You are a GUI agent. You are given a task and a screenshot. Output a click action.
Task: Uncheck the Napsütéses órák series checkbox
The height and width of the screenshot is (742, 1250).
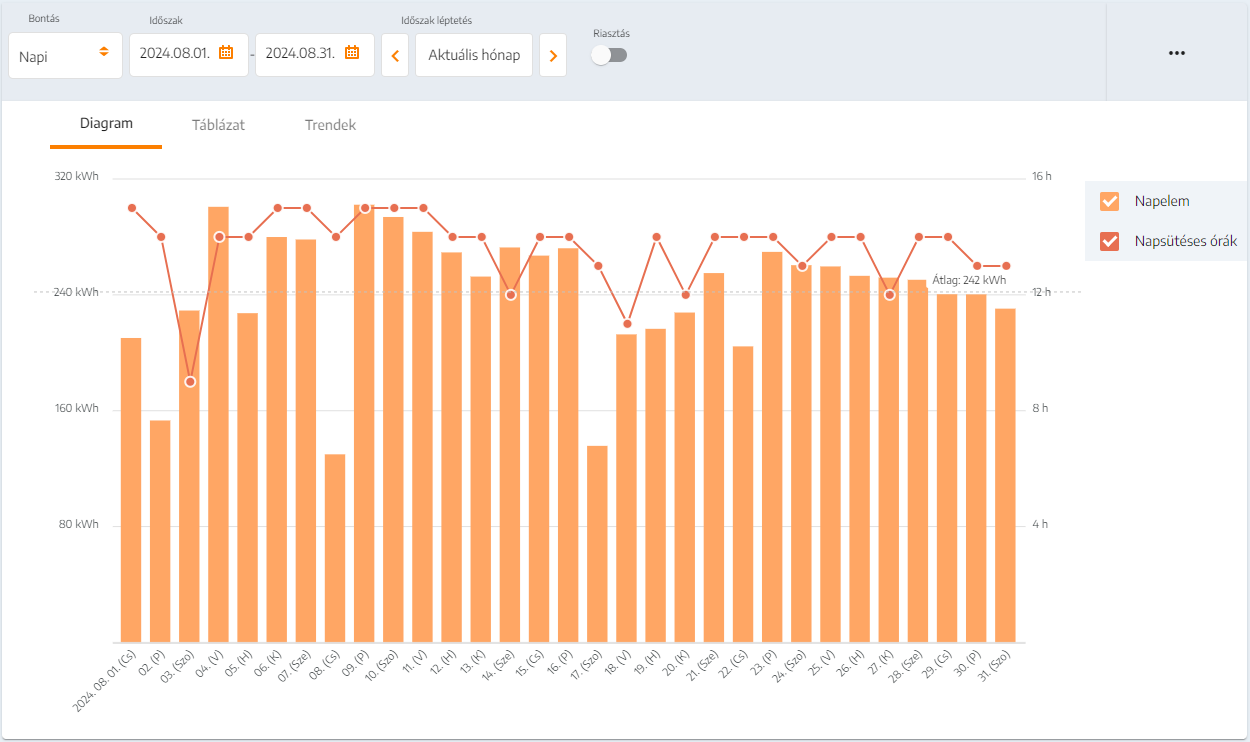click(1109, 241)
